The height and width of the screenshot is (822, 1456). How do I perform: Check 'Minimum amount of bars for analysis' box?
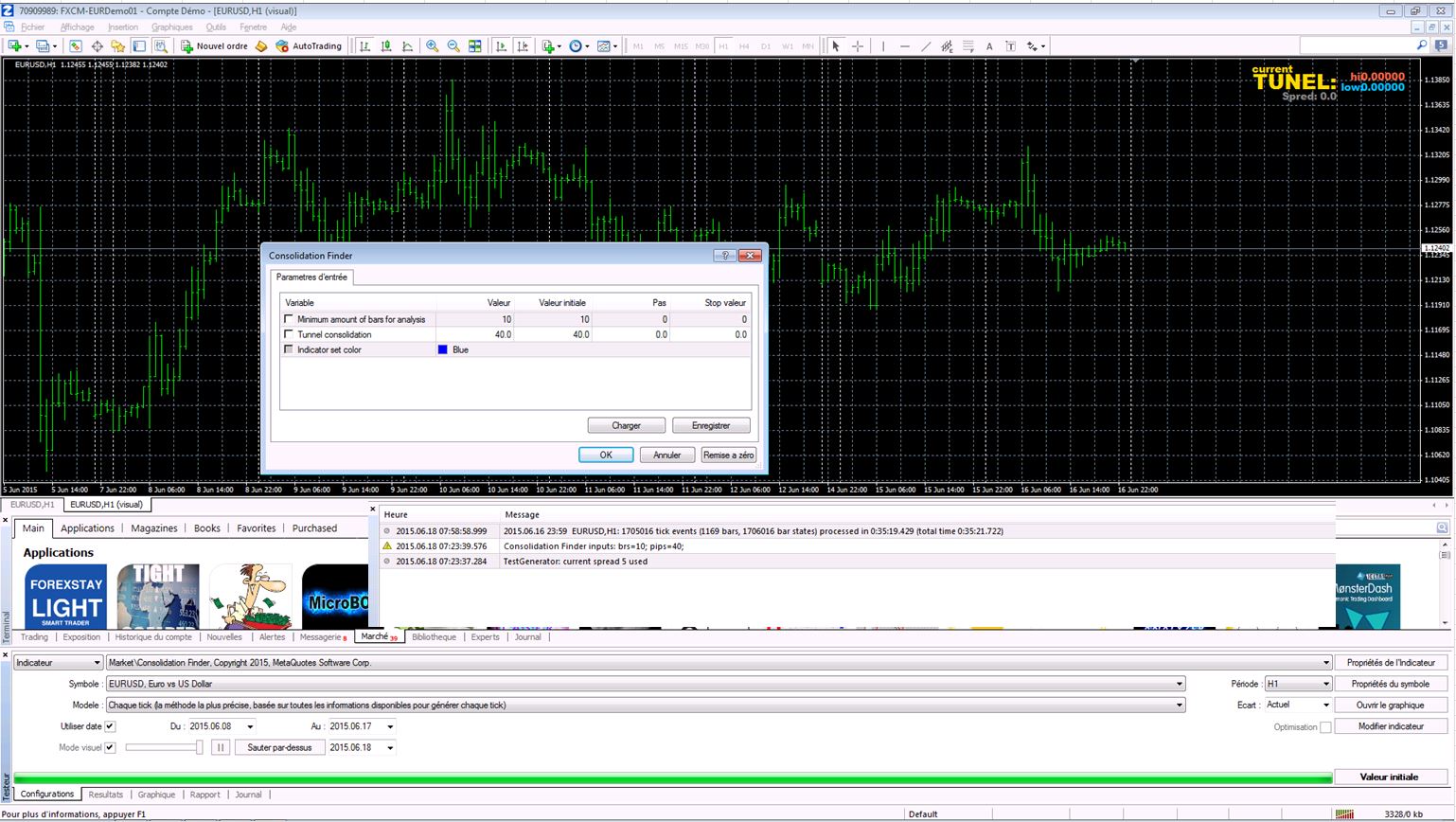point(289,319)
